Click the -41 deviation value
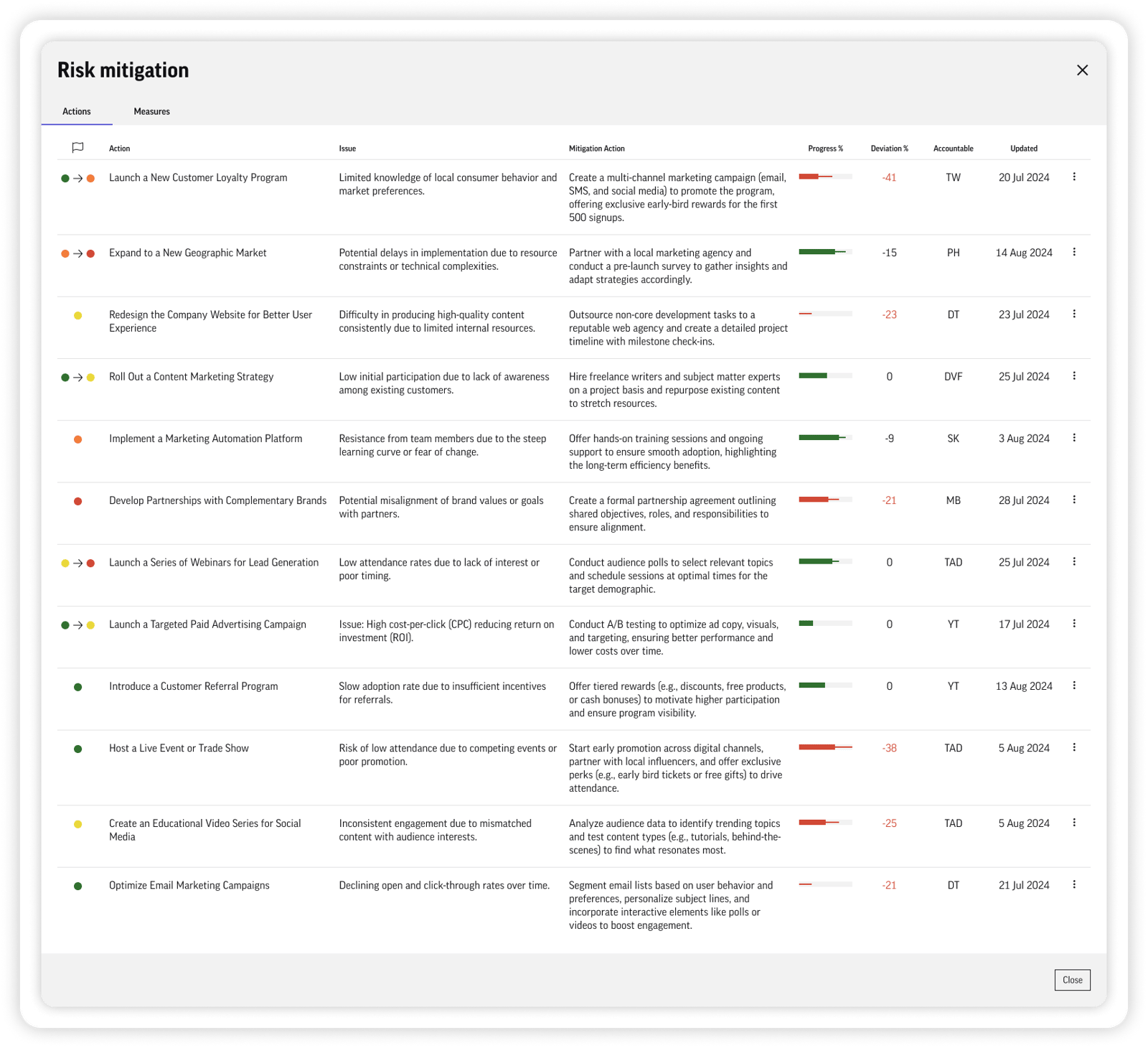The height and width of the screenshot is (1048, 1148). [889, 178]
